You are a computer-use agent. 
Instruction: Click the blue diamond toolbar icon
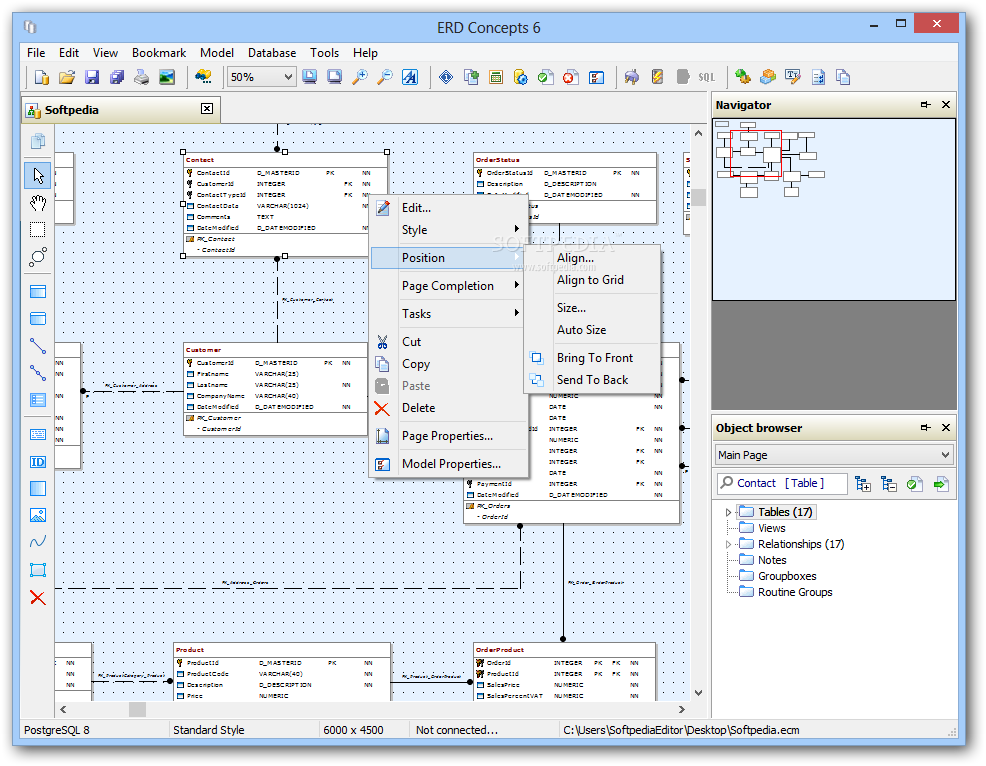coord(446,77)
